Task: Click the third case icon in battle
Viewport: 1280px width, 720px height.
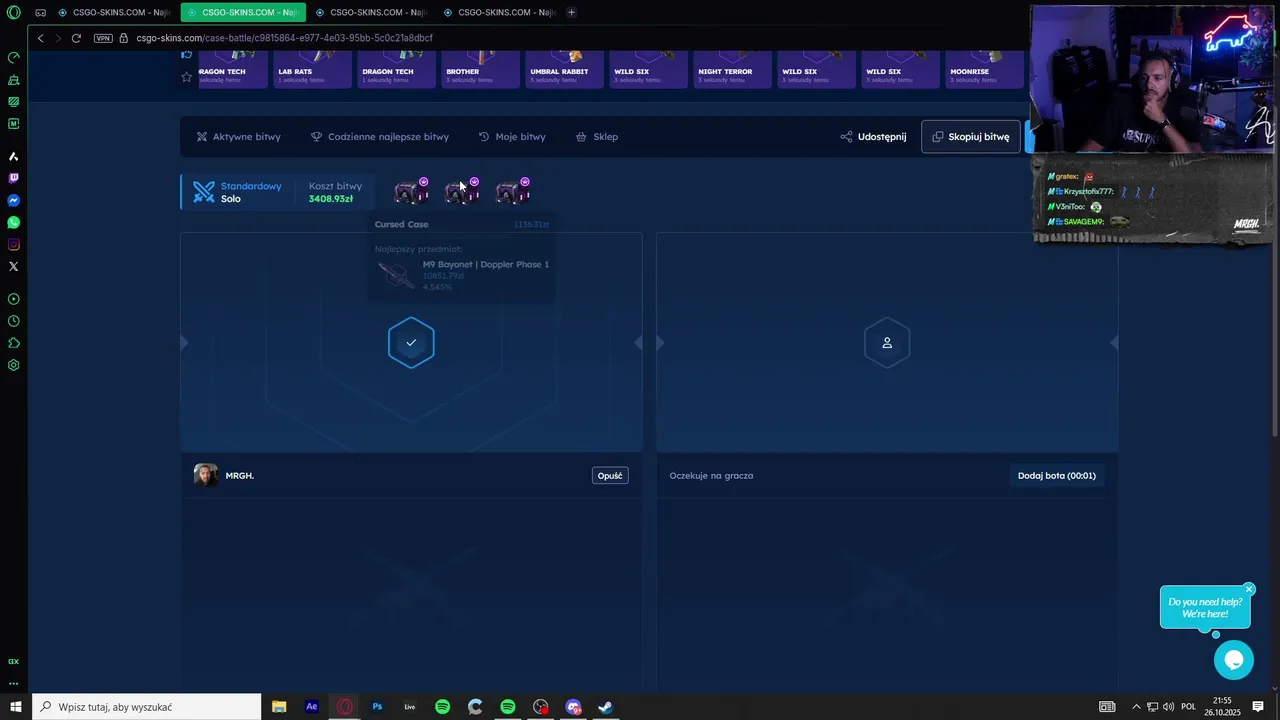Action: pyautogui.click(x=513, y=192)
